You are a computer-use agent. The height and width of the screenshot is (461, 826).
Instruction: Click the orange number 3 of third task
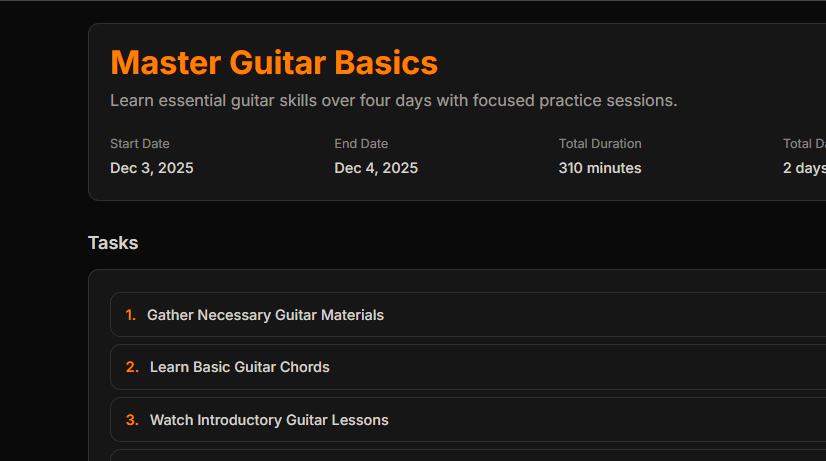click(132, 420)
